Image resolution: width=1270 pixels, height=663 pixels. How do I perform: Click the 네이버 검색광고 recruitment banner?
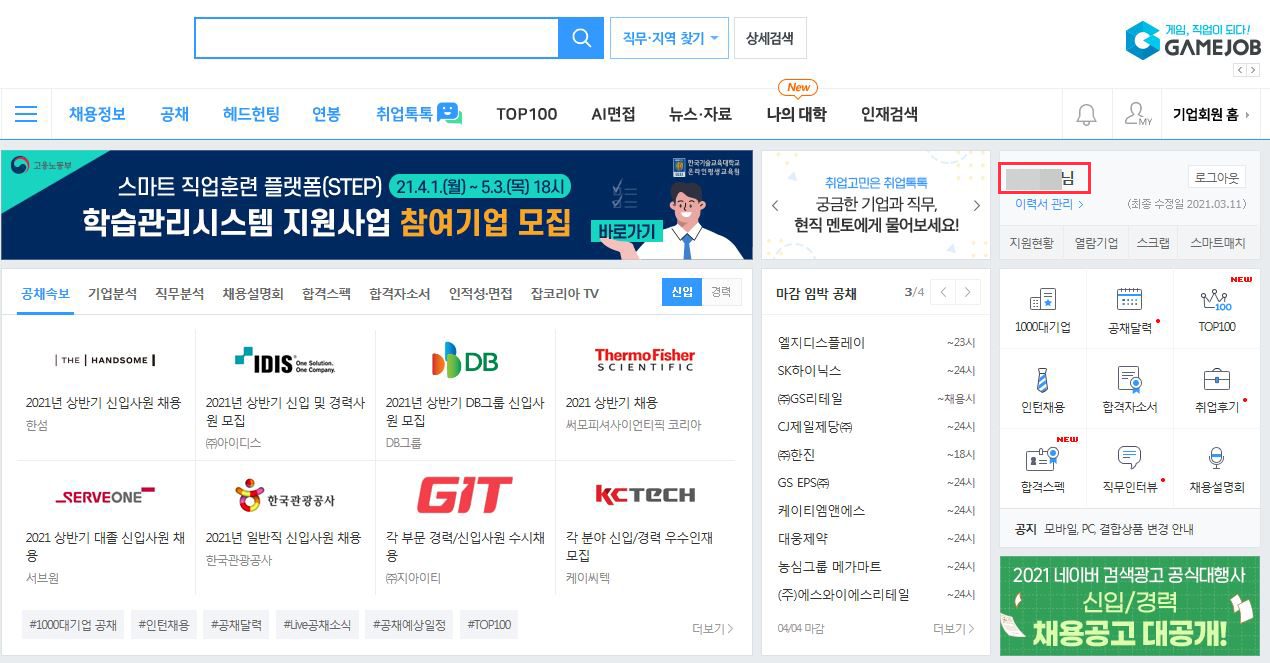pos(1130,606)
